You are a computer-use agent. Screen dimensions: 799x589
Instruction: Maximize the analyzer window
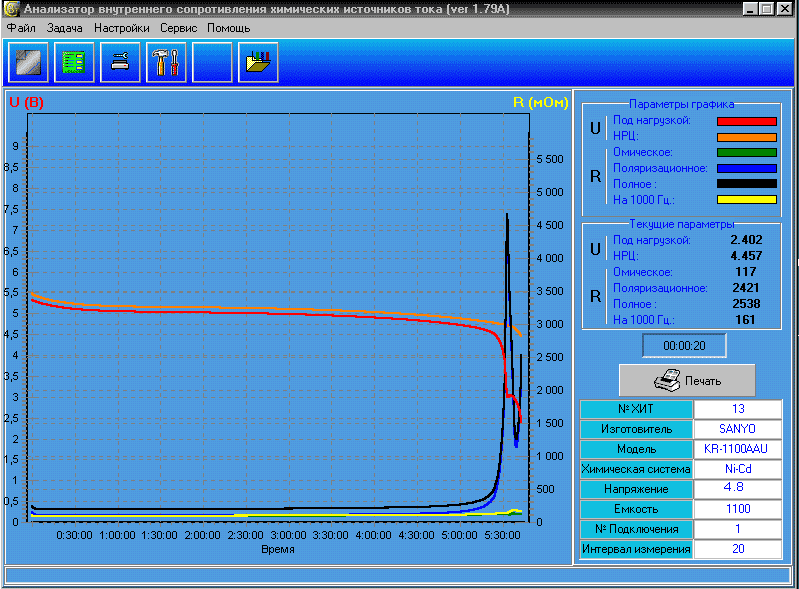coord(765,9)
